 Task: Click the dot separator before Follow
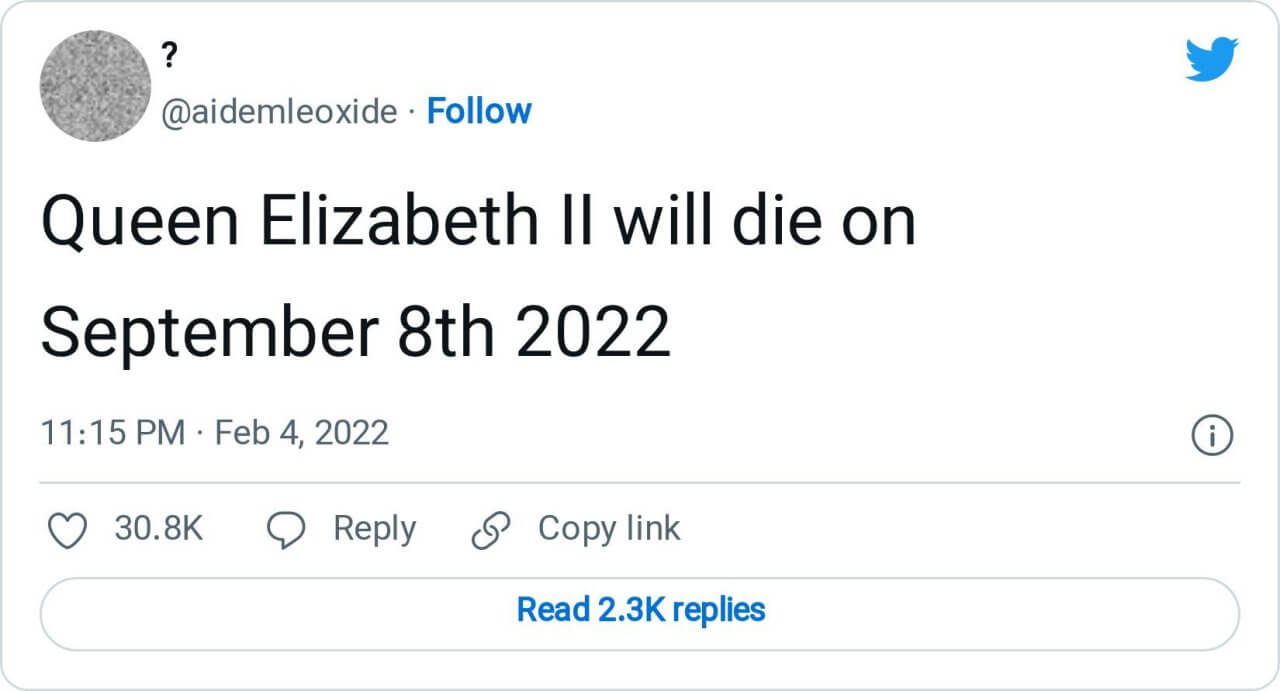tap(412, 112)
